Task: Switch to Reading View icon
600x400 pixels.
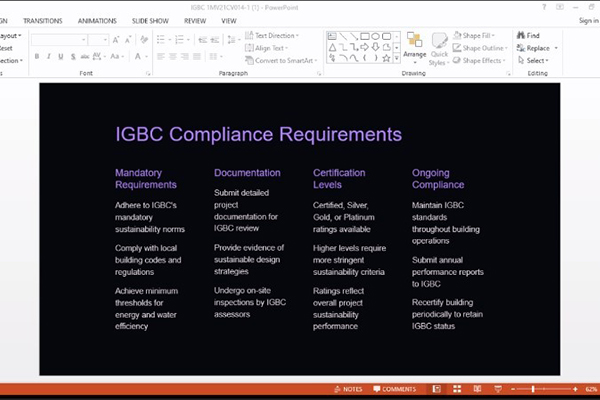Action: pos(477,389)
